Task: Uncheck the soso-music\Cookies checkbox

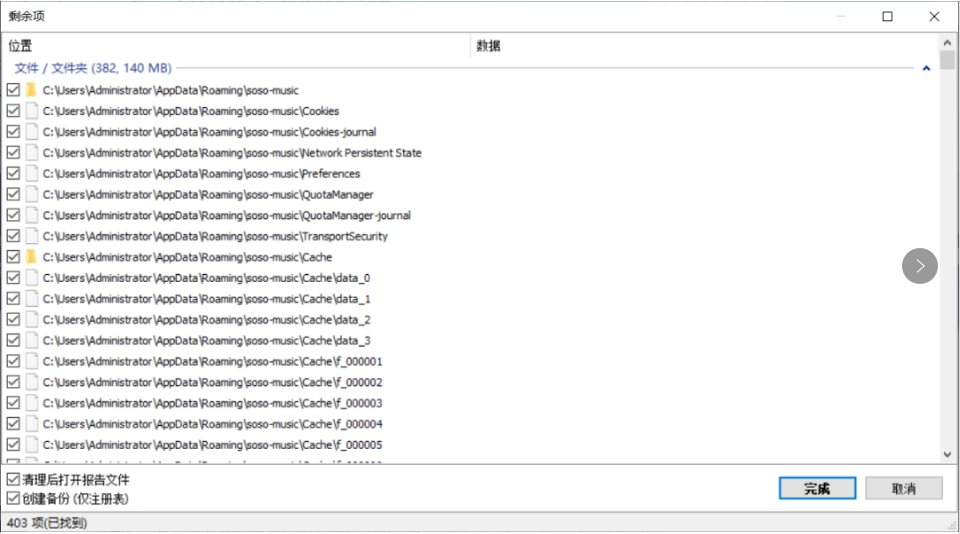Action: (13, 111)
